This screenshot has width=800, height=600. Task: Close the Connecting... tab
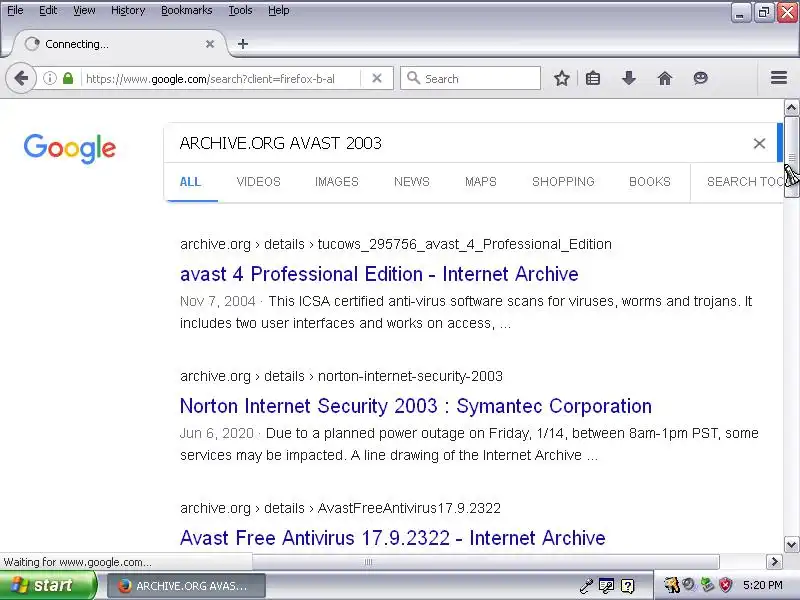click(x=210, y=44)
